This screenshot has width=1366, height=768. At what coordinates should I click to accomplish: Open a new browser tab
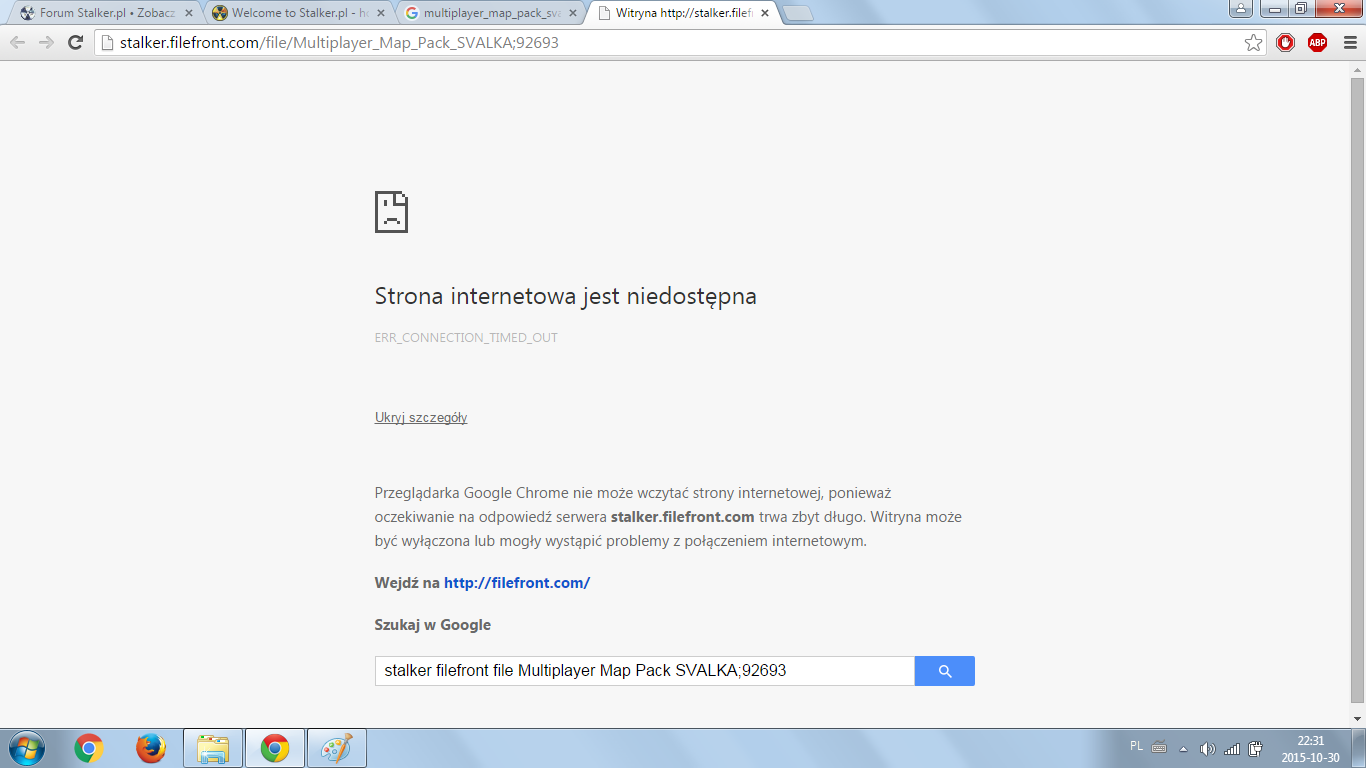pyautogui.click(x=798, y=14)
